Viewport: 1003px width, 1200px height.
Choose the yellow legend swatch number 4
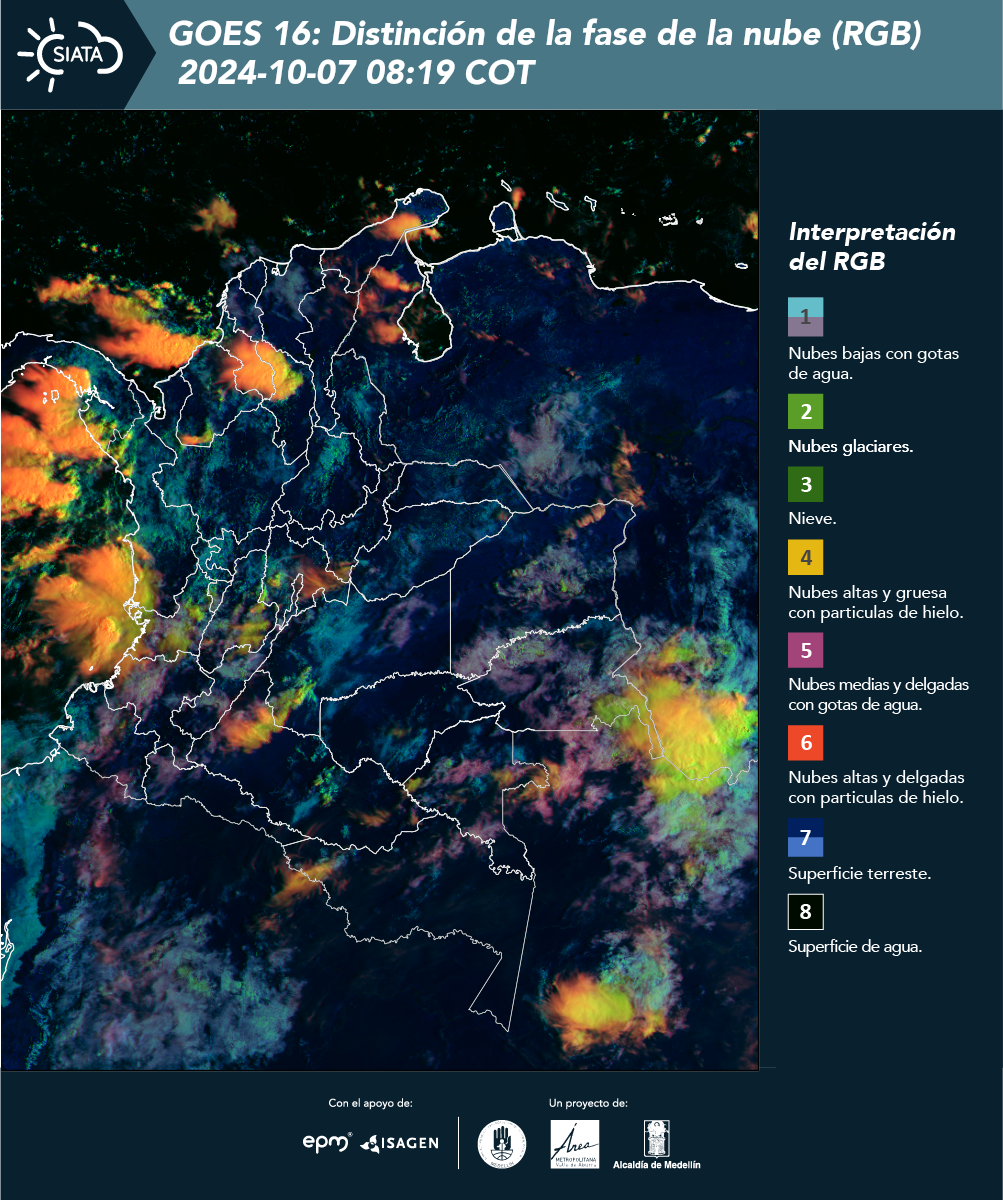(x=805, y=557)
